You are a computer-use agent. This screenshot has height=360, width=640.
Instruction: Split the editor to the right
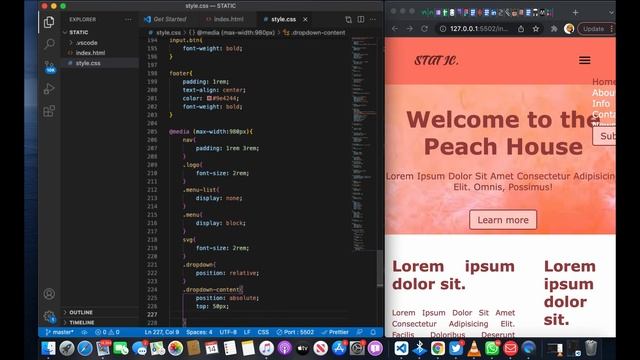click(x=361, y=19)
